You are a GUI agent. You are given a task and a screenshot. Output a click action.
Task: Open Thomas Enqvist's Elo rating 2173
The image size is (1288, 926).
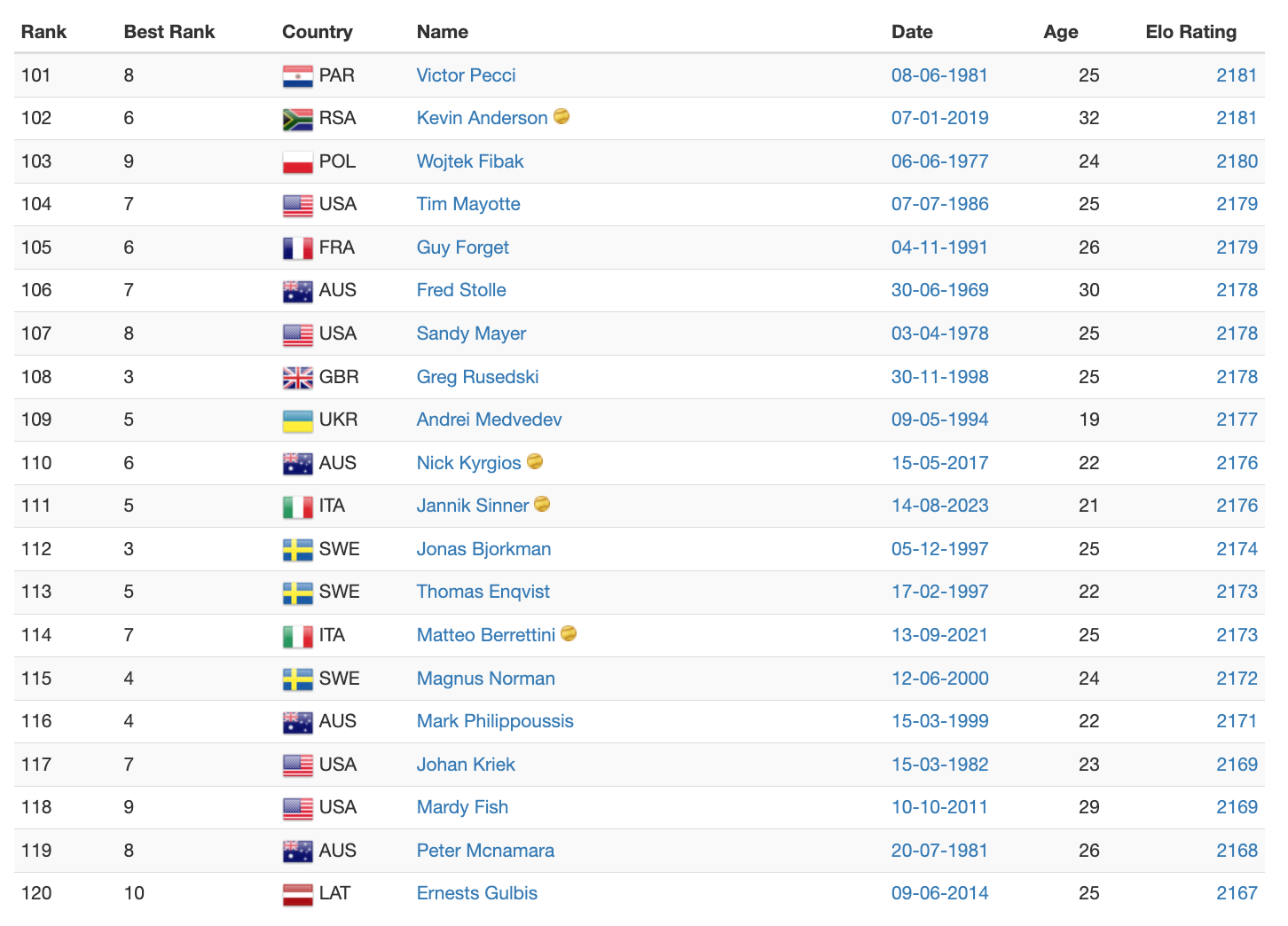tap(1237, 592)
